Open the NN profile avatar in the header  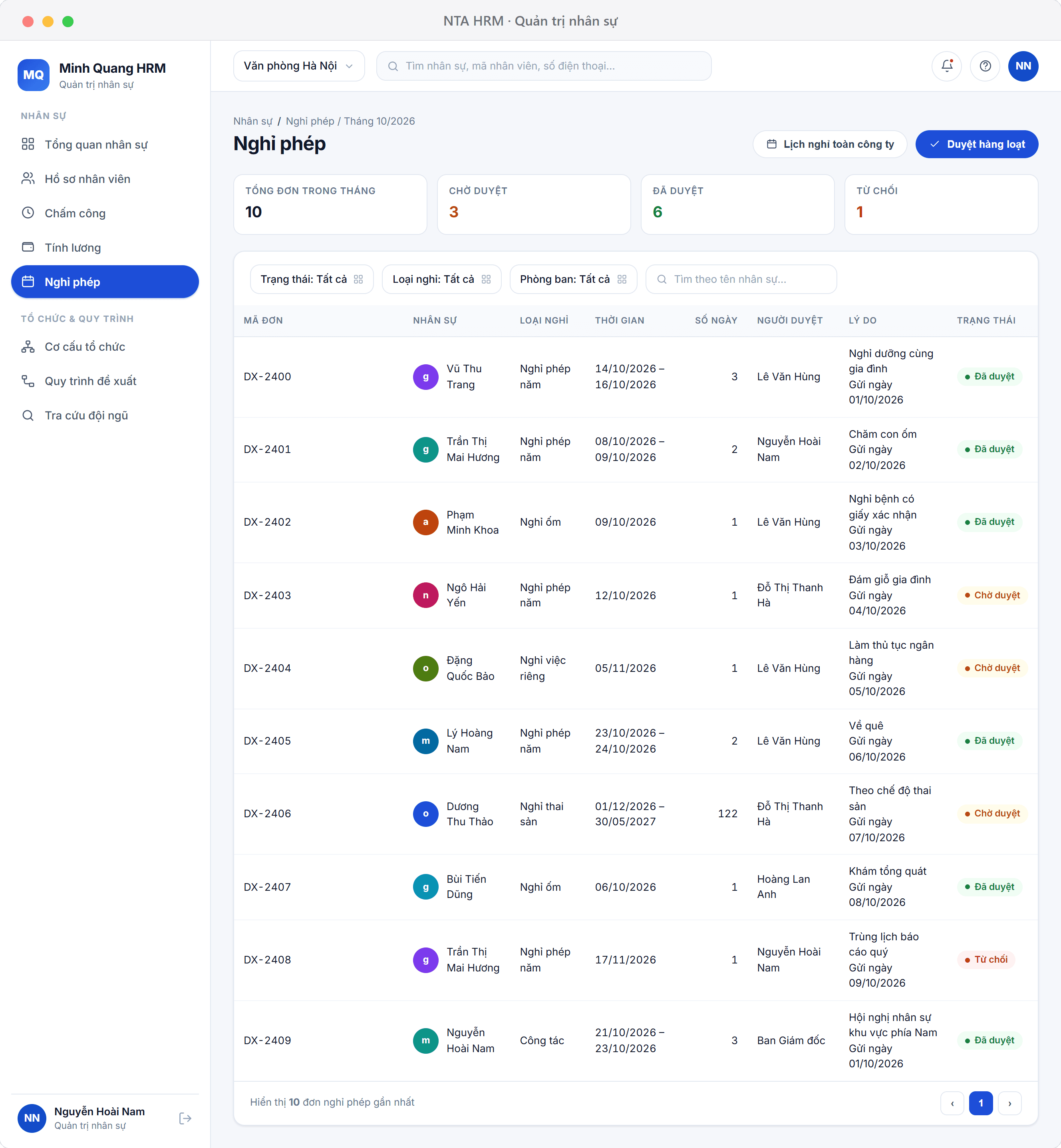tap(1023, 66)
